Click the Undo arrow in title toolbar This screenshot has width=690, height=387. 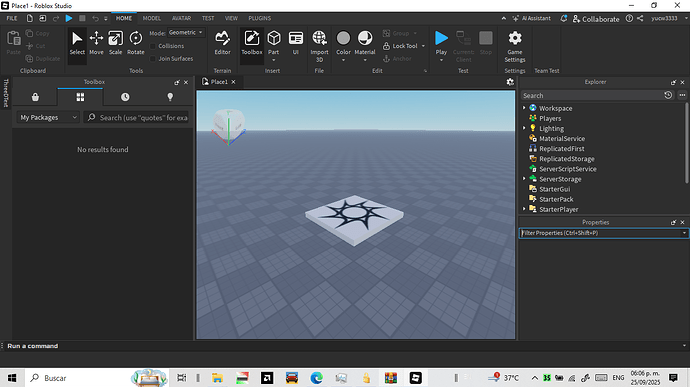coord(95,18)
